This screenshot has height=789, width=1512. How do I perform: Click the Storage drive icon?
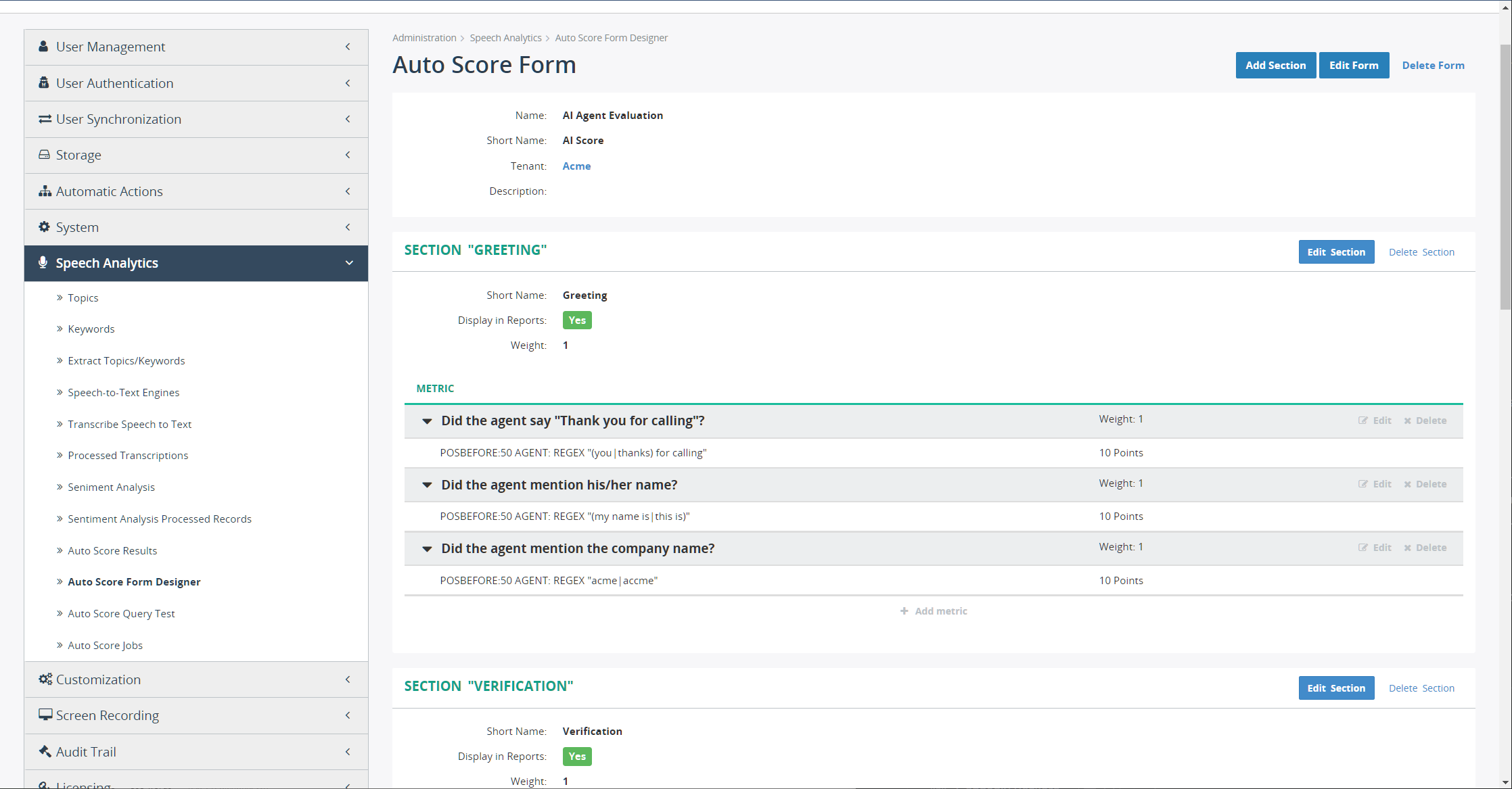pyautogui.click(x=44, y=155)
